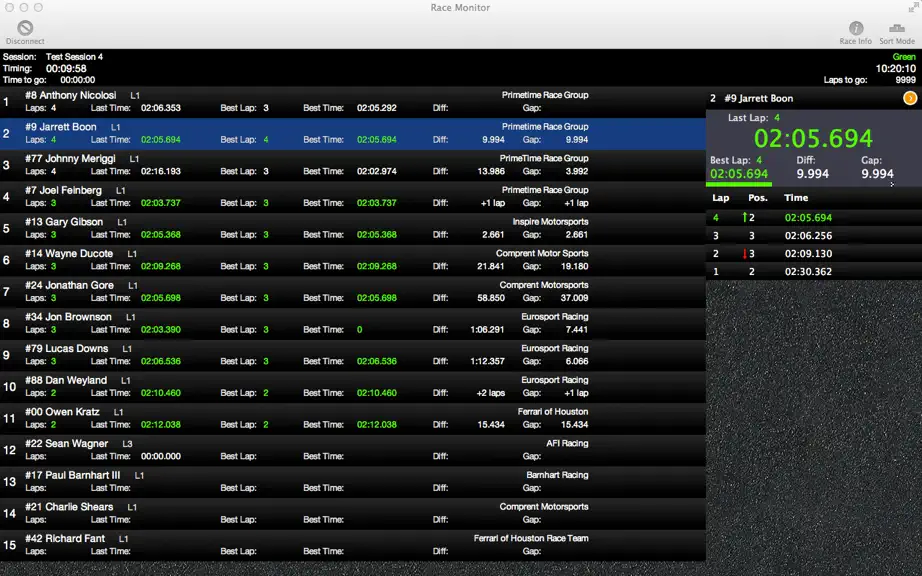922x576 pixels.
Task: Click the Lap column header in detail panel
Action: pyautogui.click(x=720, y=198)
